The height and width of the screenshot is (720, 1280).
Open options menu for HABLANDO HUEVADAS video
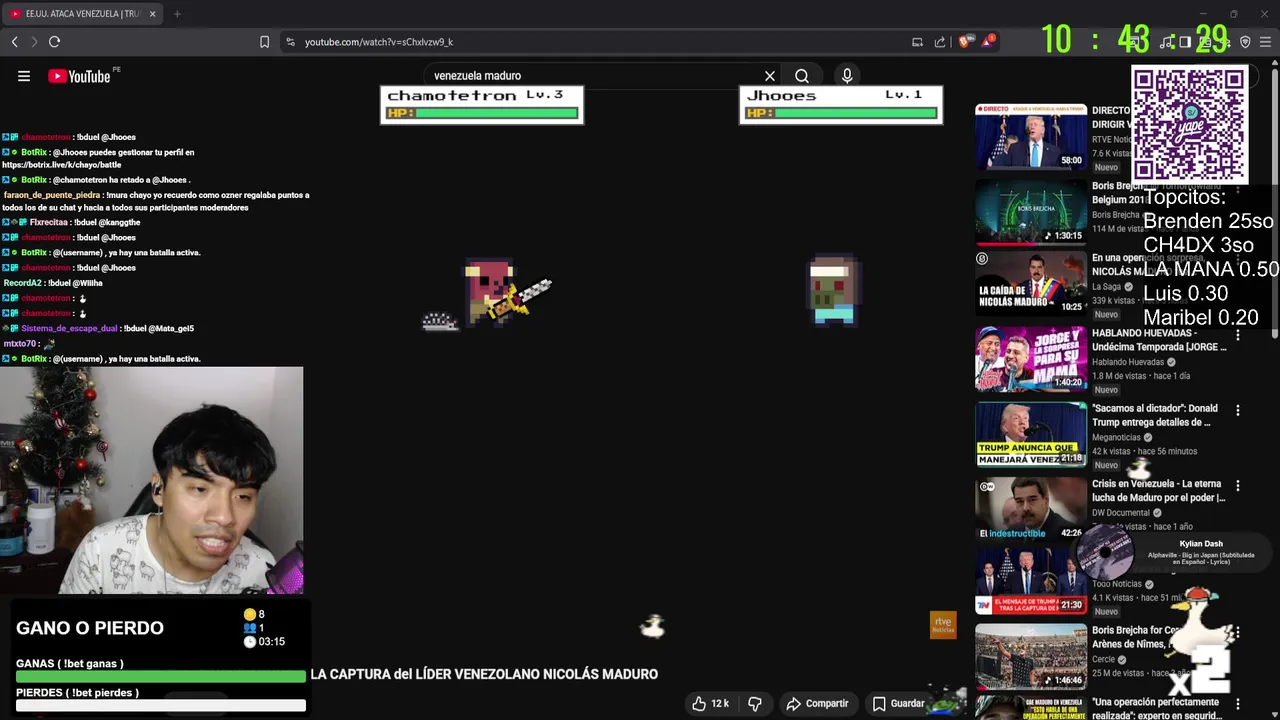point(1238,335)
